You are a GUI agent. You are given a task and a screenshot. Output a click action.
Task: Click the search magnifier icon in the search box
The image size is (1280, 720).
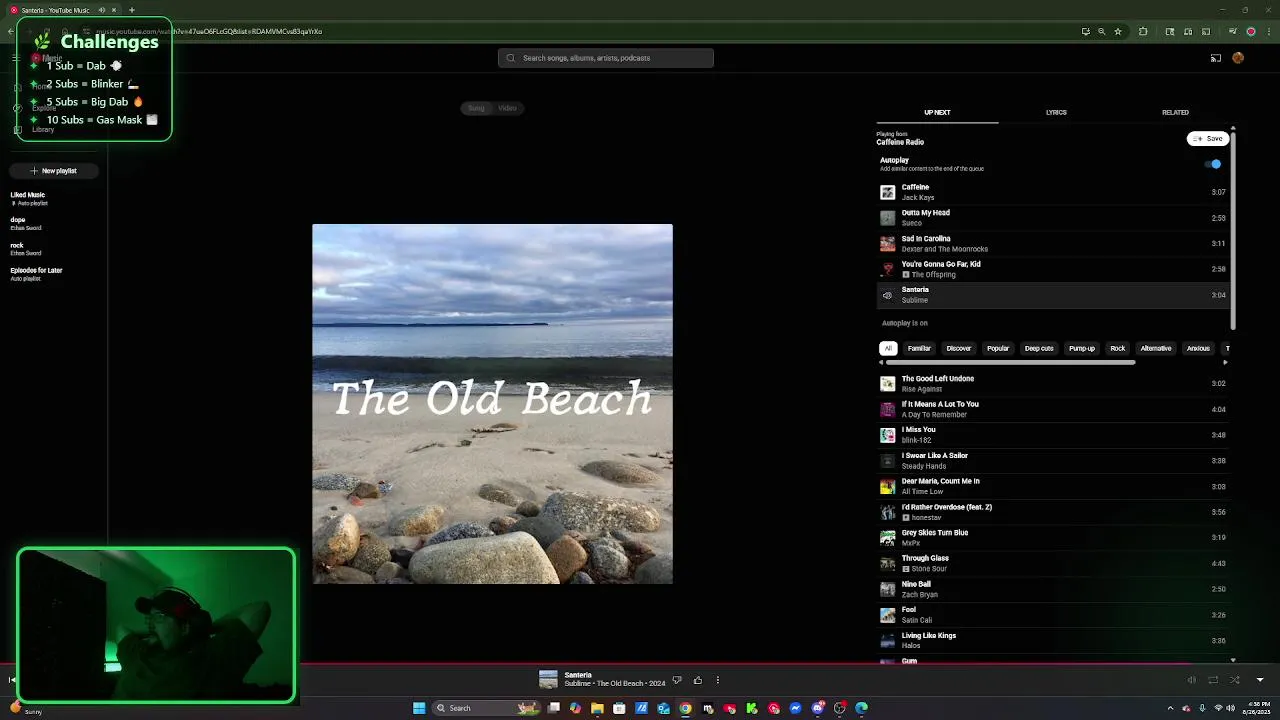[512, 58]
